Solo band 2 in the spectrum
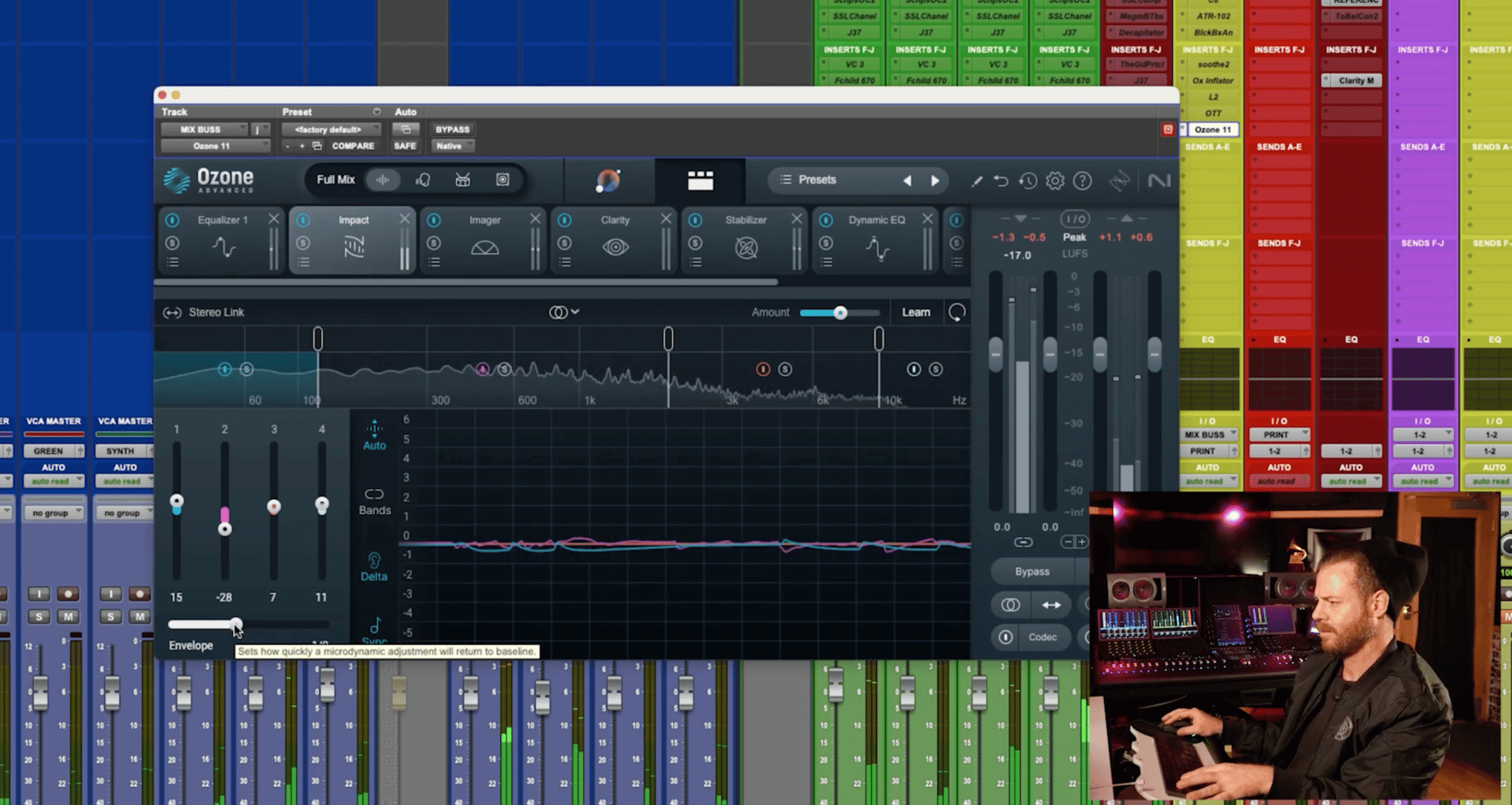1512x805 pixels. coord(505,369)
